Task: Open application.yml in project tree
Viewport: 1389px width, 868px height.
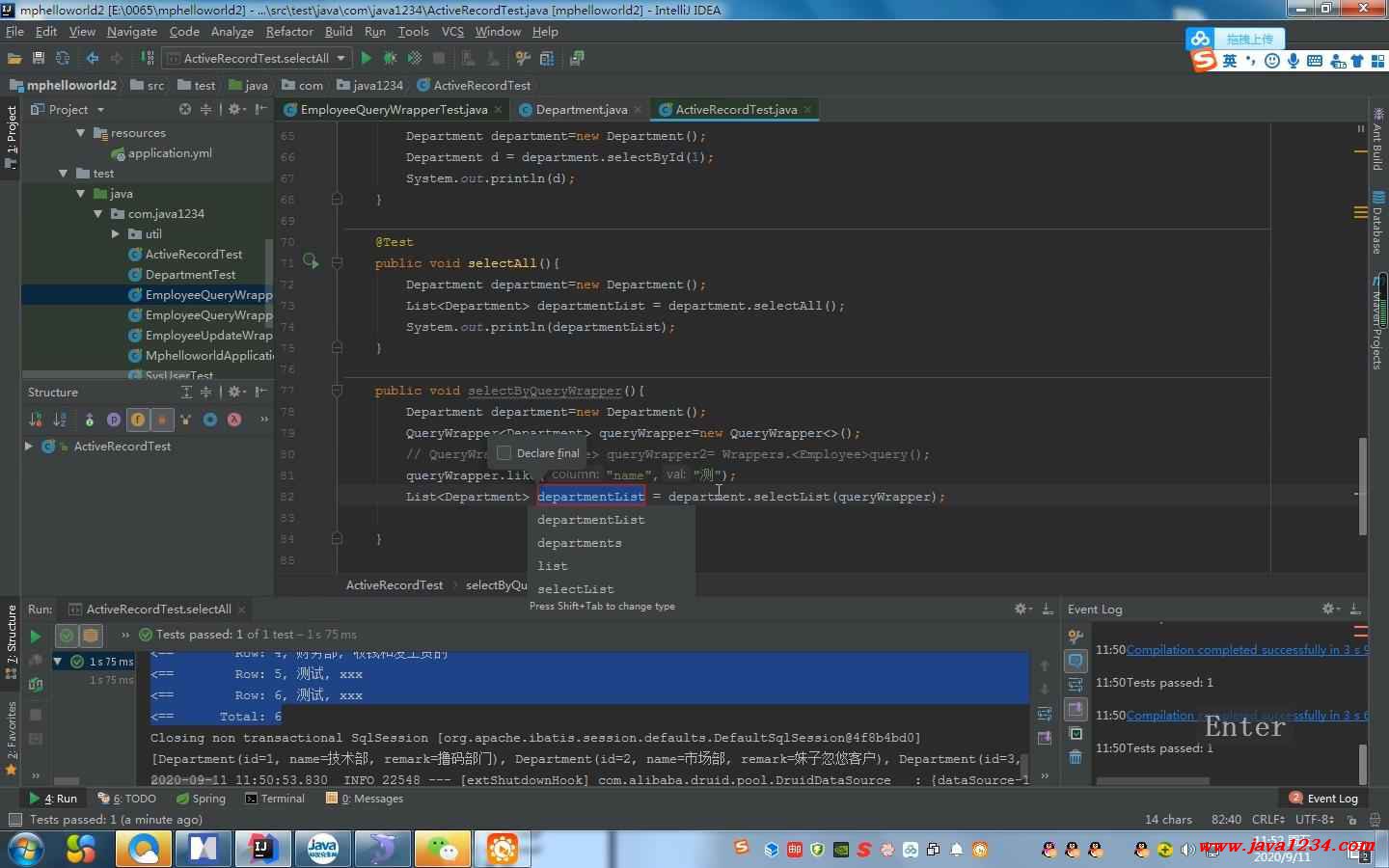Action: (170, 153)
